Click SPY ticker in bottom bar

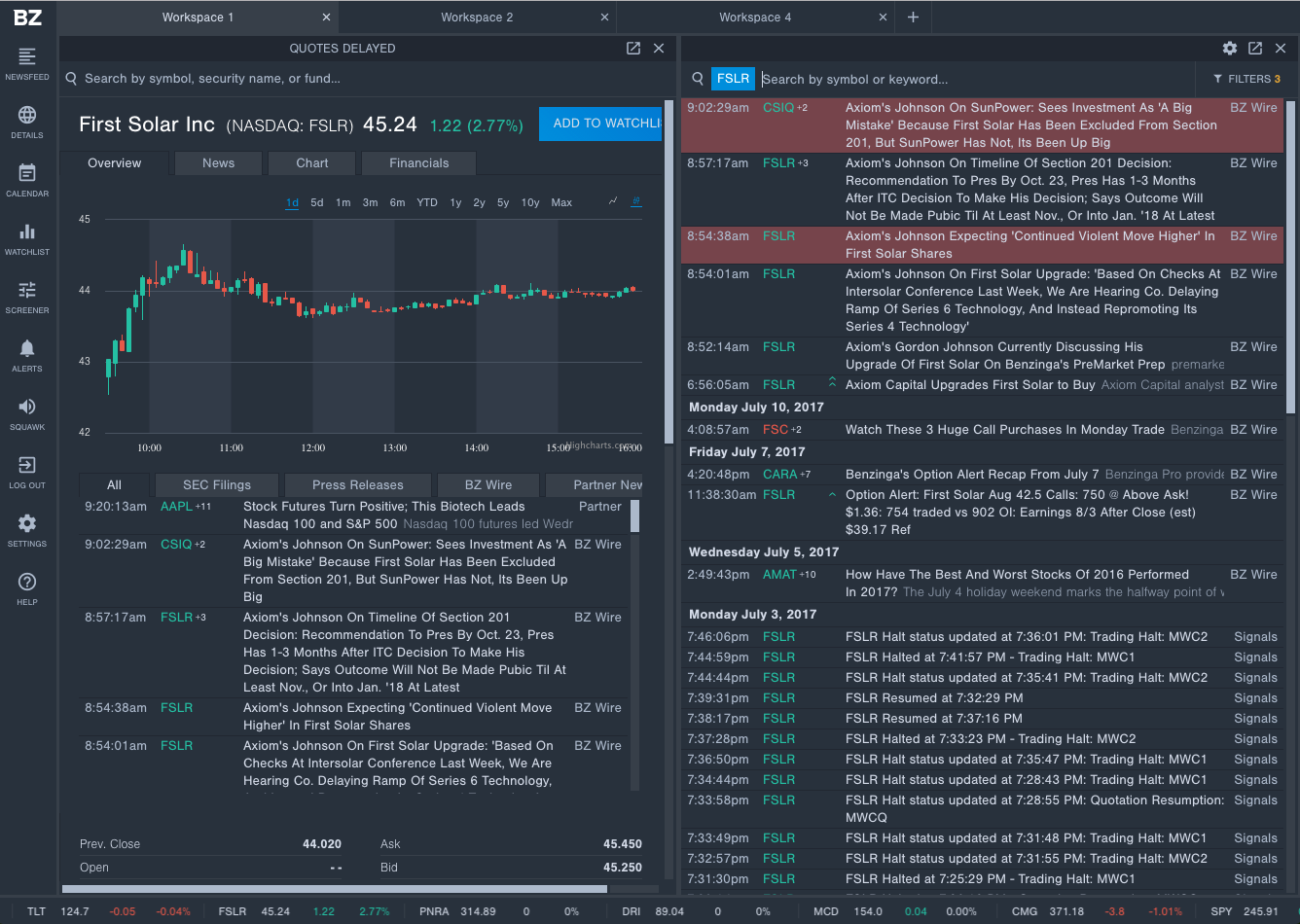(1221, 911)
